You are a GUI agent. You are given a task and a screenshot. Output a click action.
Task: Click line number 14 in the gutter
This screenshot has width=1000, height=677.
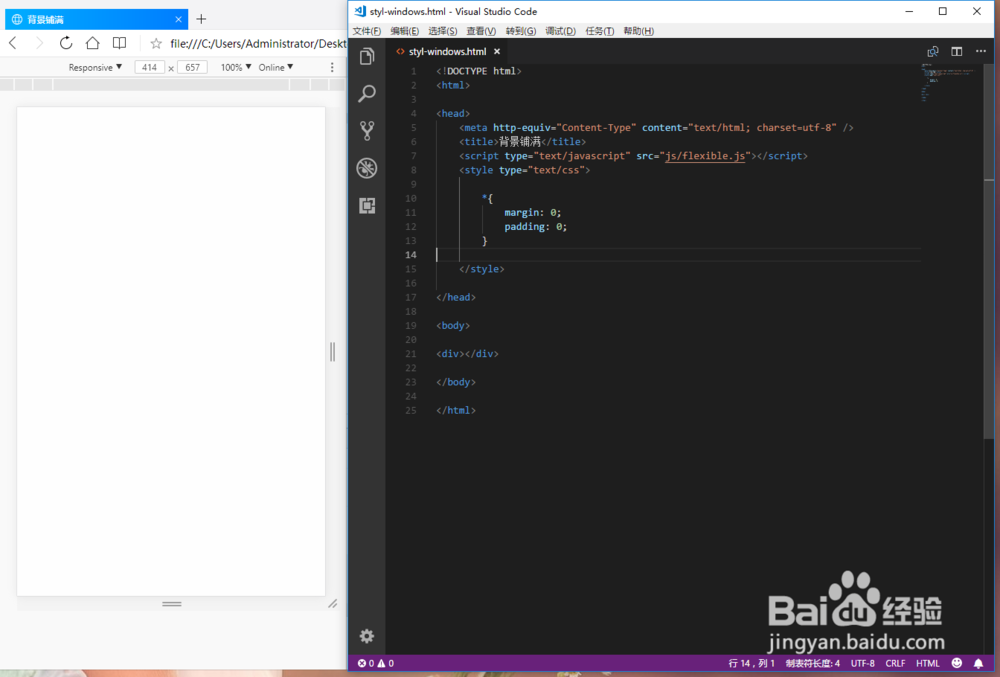coord(411,255)
